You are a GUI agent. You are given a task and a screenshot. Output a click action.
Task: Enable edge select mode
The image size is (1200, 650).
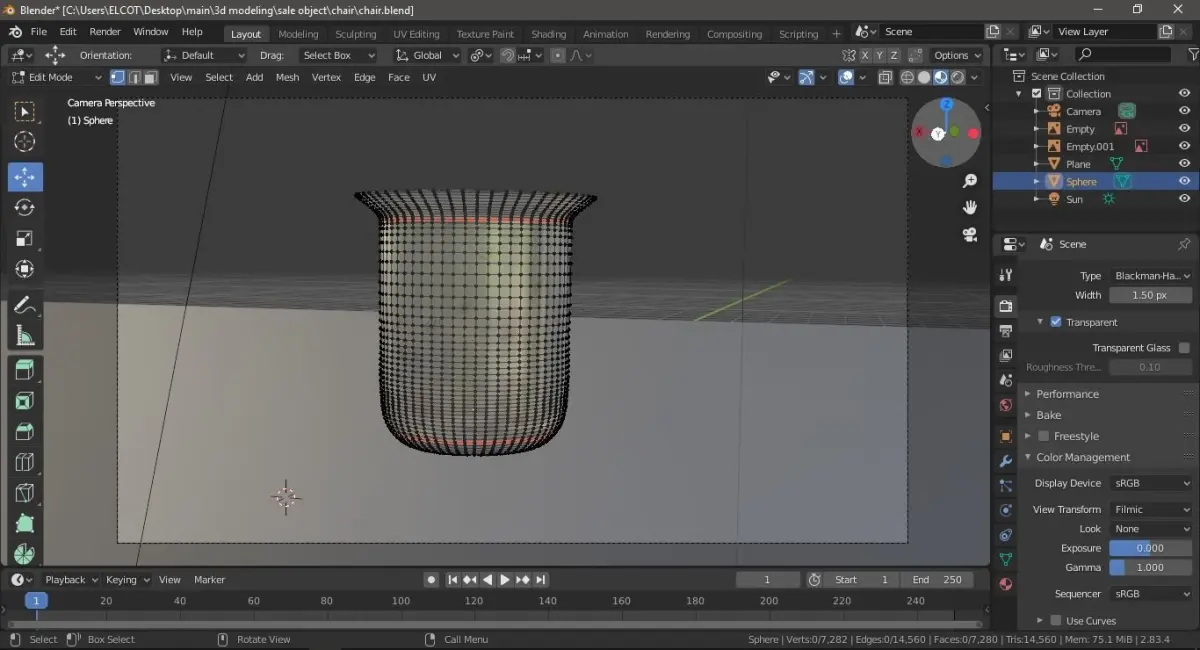(x=134, y=77)
